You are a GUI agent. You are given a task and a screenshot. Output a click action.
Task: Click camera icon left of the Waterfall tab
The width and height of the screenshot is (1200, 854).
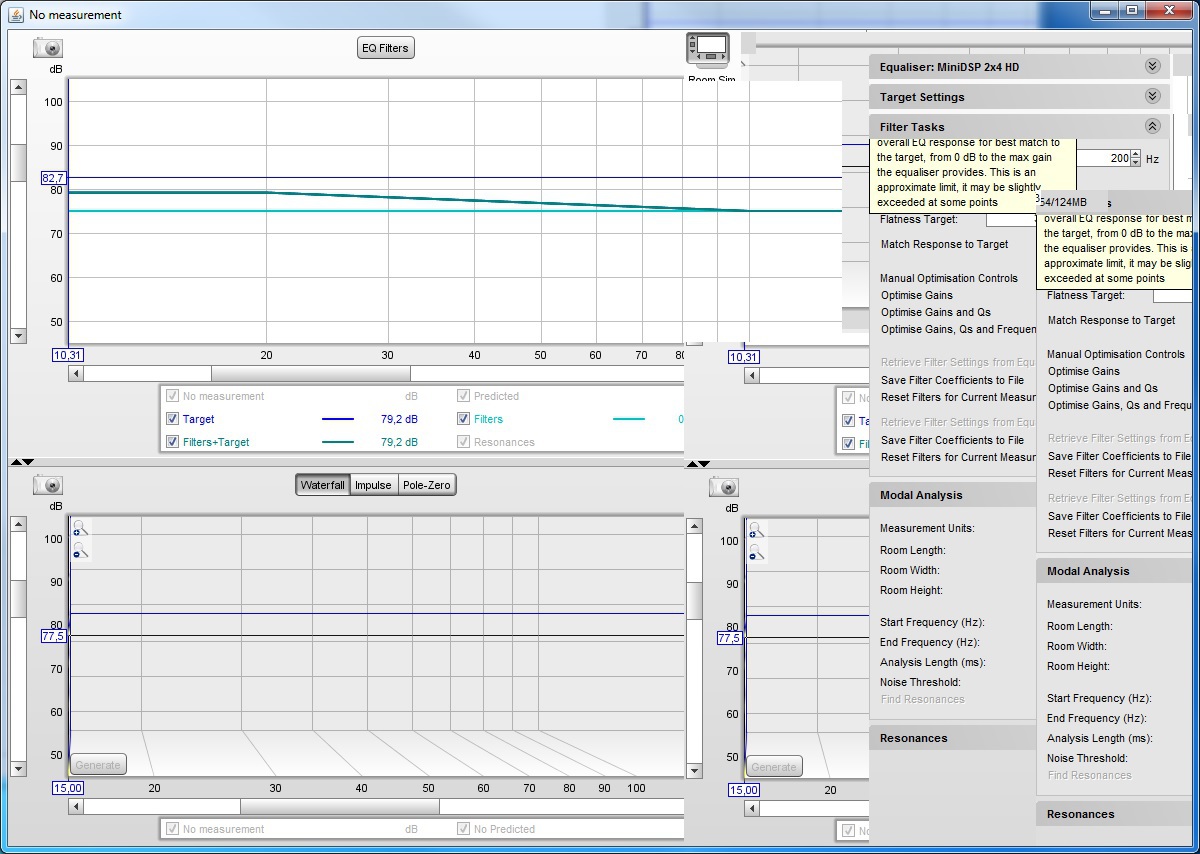pos(47,485)
